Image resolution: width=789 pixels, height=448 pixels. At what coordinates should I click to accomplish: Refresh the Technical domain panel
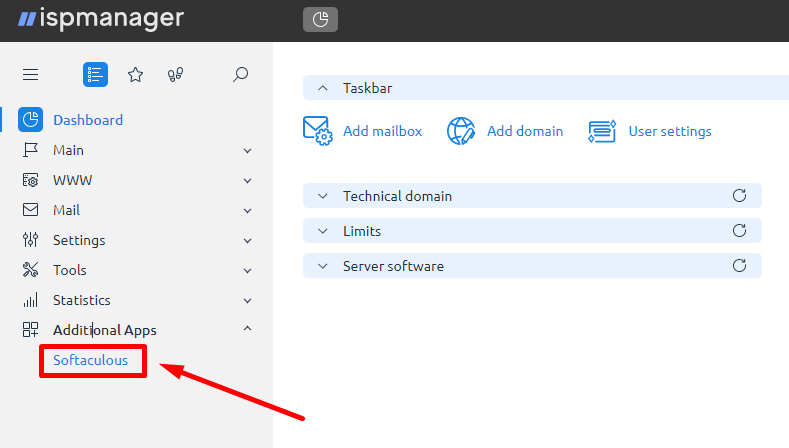pyautogui.click(x=739, y=195)
